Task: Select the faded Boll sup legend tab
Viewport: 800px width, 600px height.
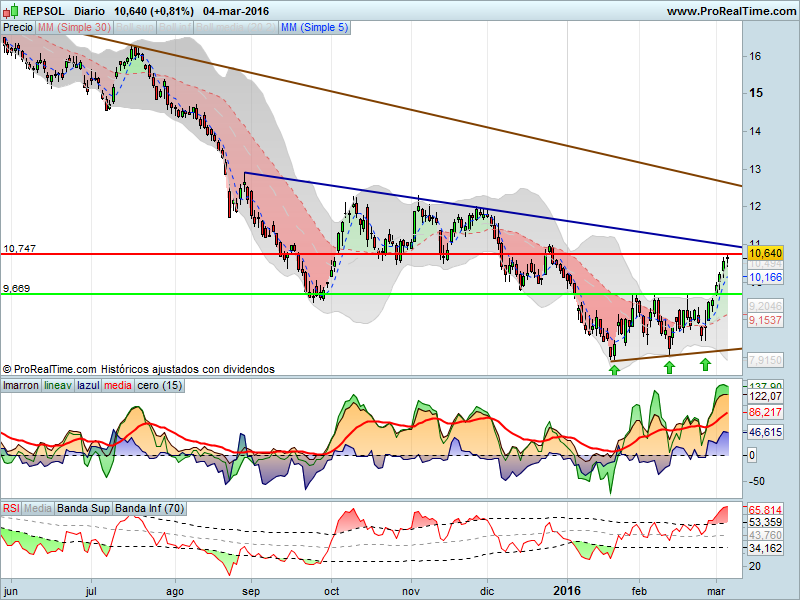Action: click(x=135, y=28)
